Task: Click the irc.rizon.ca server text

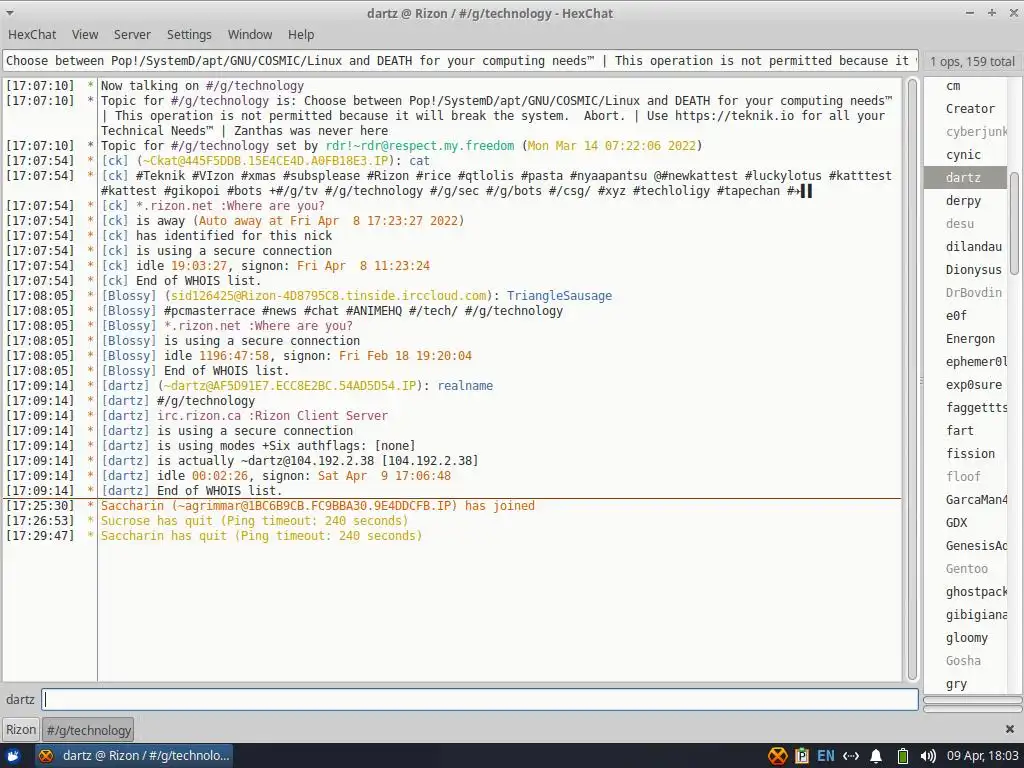Action: pos(199,415)
